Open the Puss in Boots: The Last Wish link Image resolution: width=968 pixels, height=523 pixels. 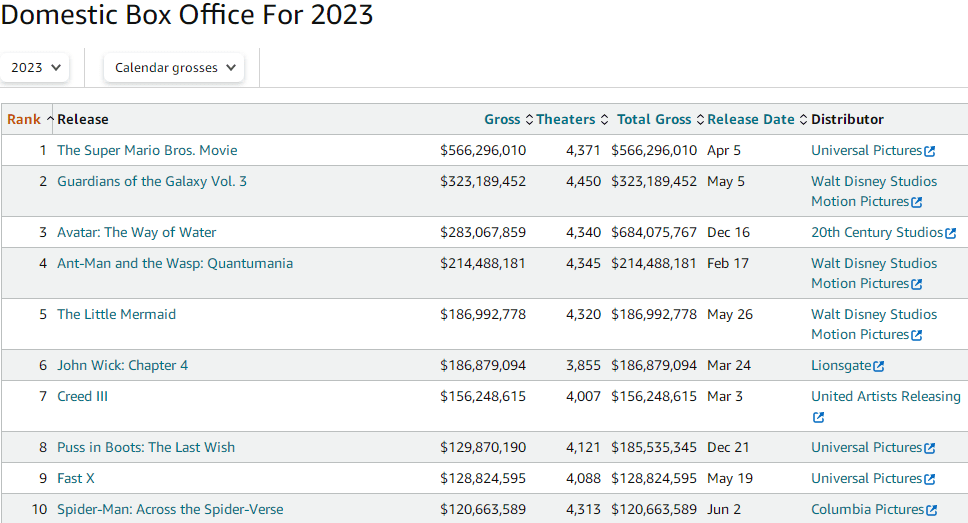click(x=146, y=448)
